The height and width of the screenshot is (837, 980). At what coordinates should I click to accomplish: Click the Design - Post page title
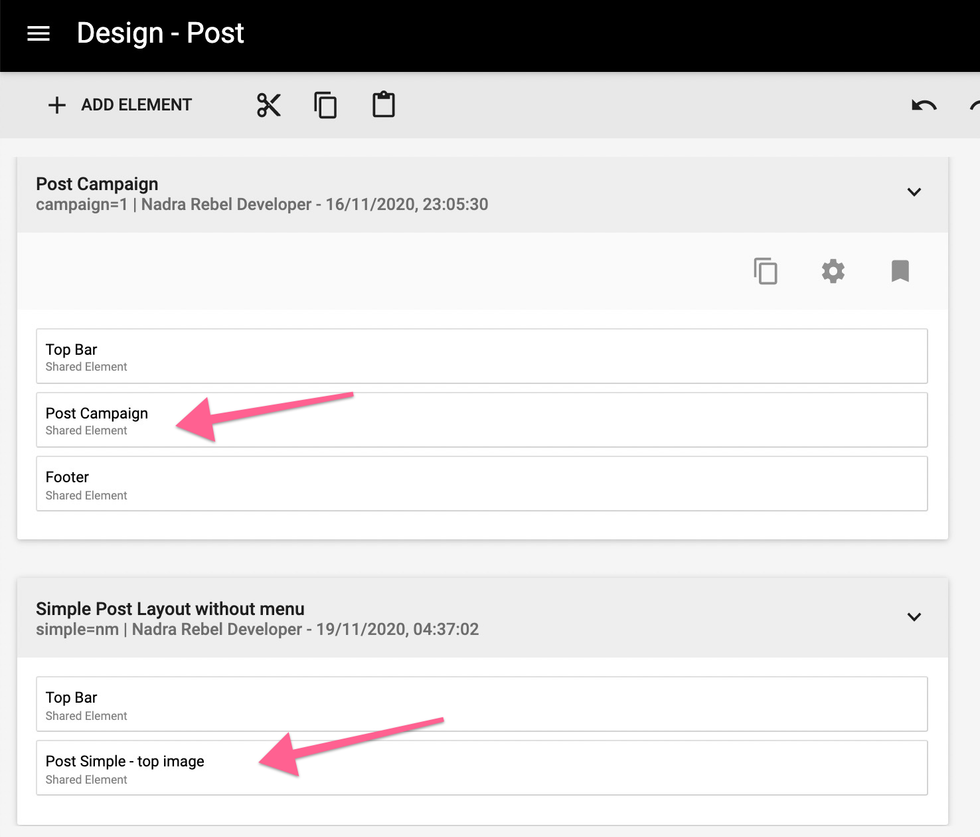(x=160, y=34)
